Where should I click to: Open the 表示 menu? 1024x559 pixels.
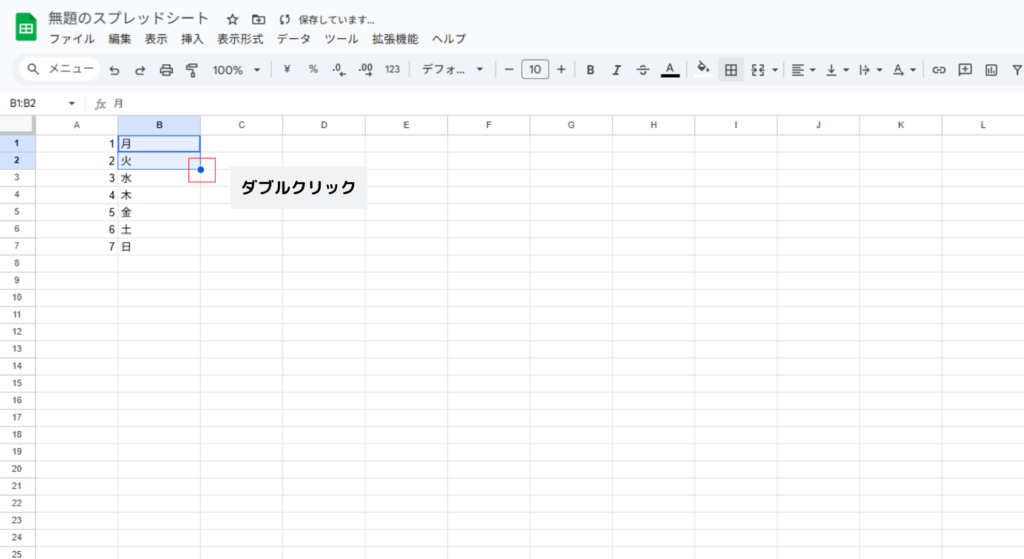(x=155, y=39)
